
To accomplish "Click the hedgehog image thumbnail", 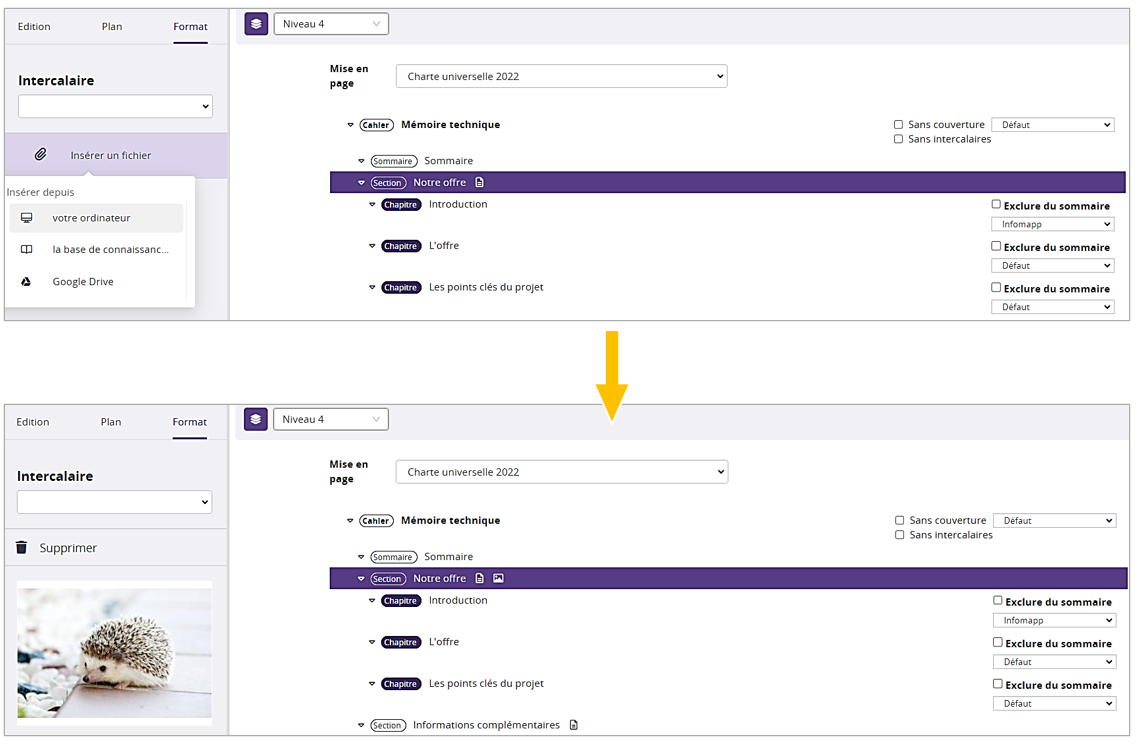I will (115, 652).
